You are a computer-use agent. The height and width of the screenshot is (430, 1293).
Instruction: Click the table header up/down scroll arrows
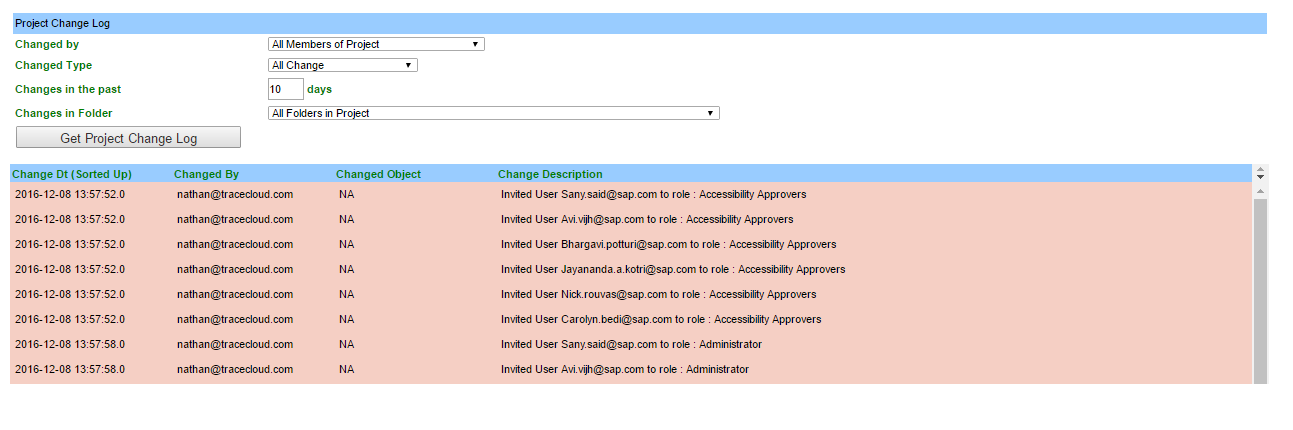(1260, 173)
